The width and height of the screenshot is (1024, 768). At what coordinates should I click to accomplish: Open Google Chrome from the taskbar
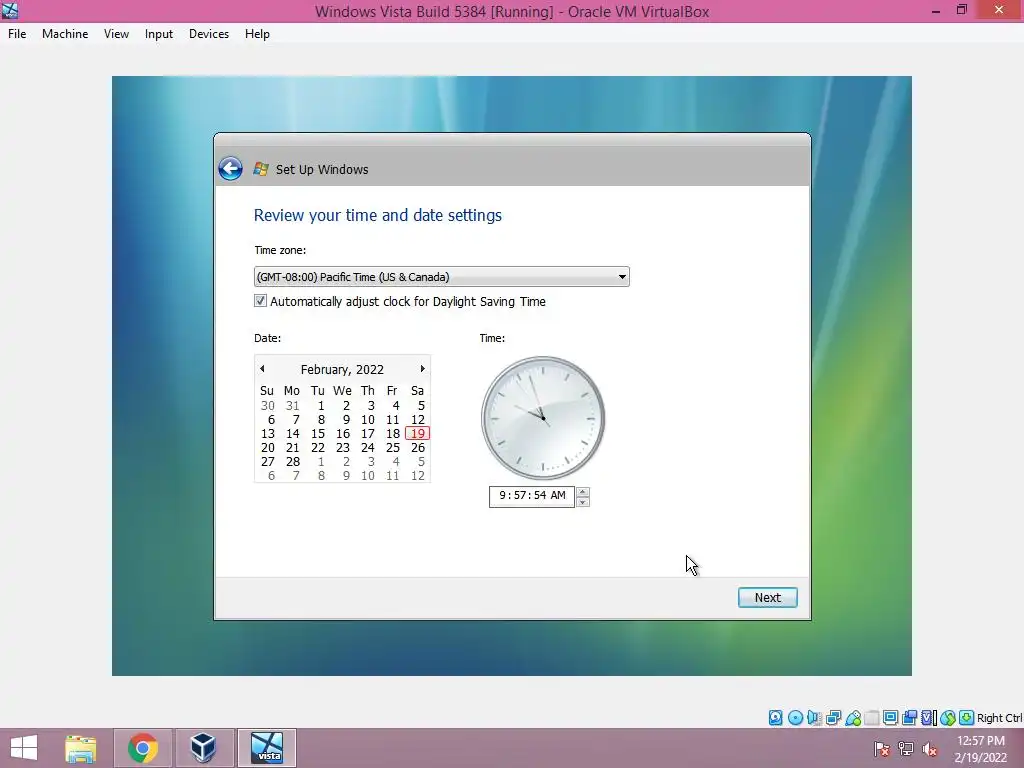[x=142, y=748]
